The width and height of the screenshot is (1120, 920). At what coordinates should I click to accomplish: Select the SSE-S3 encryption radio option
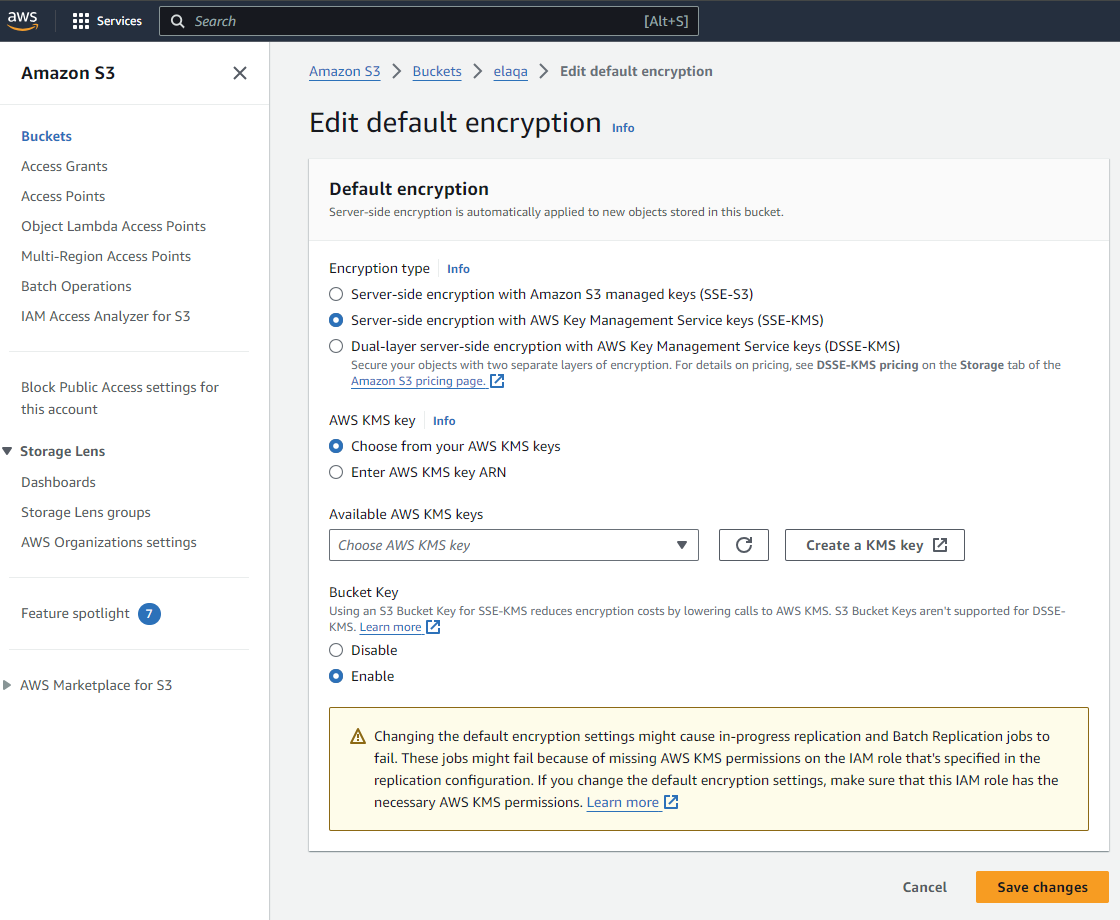336,295
